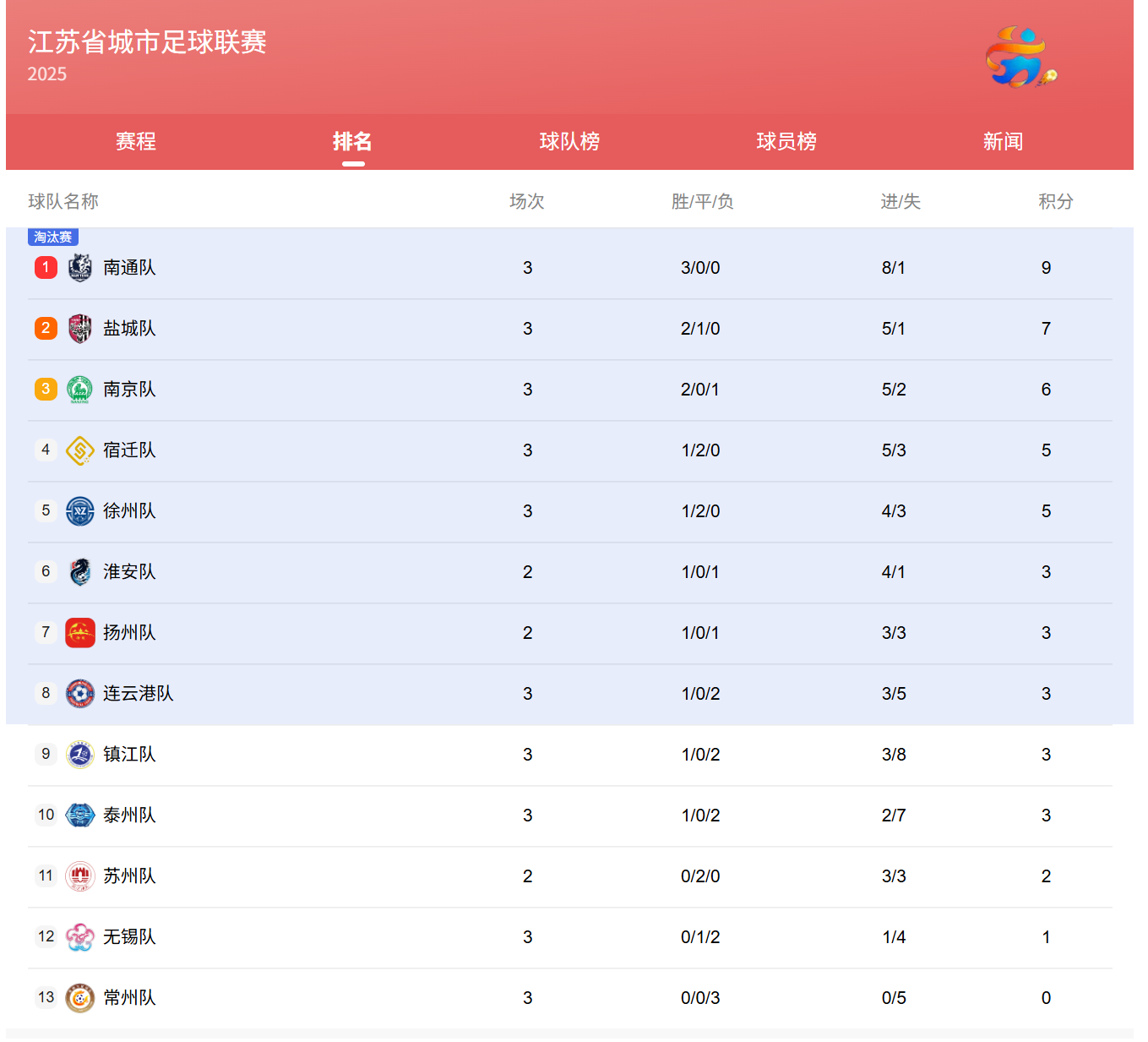Click the Yancheng team (盐城队) crest icon
The height and width of the screenshot is (1042, 1148).
[x=79, y=329]
